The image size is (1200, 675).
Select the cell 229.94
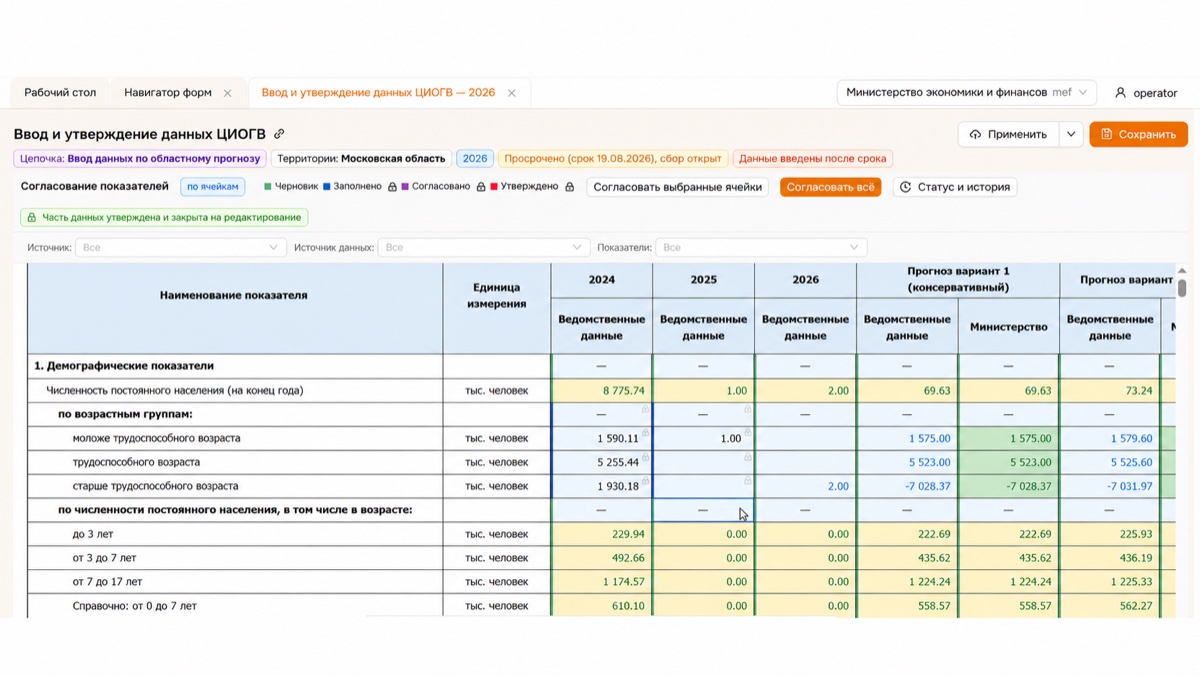coord(602,534)
